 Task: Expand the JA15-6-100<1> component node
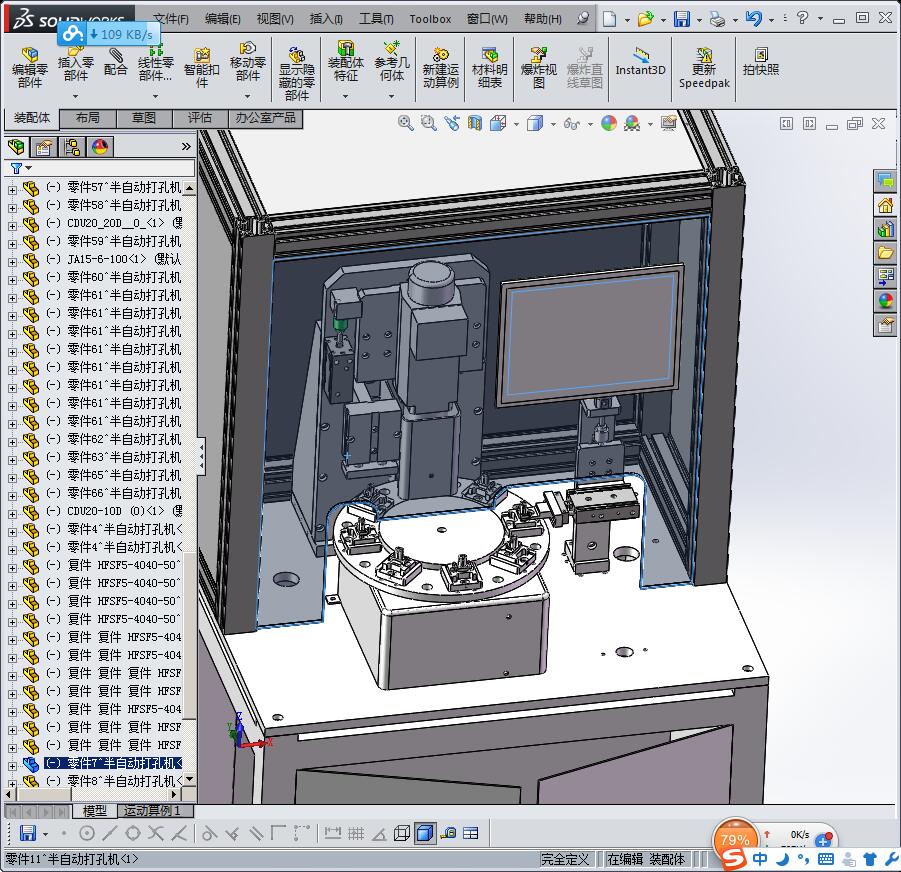[12, 260]
